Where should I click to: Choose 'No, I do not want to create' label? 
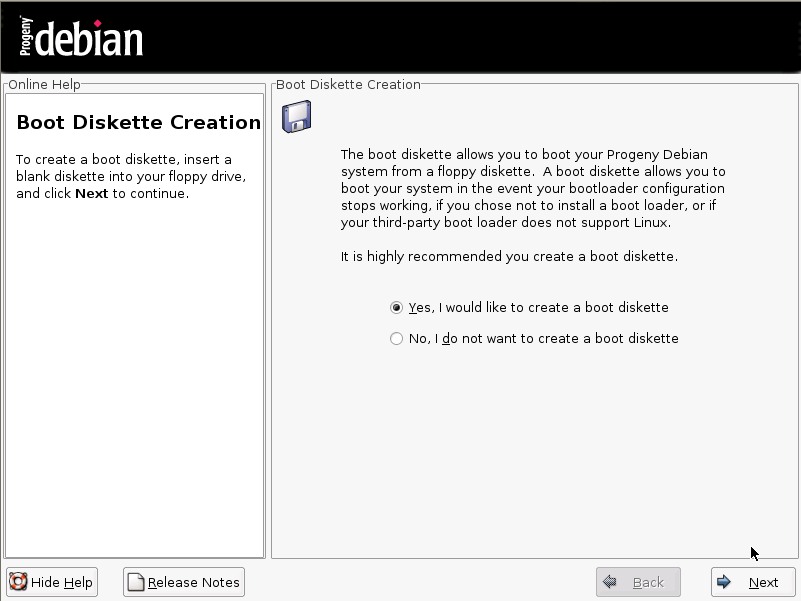tap(543, 339)
